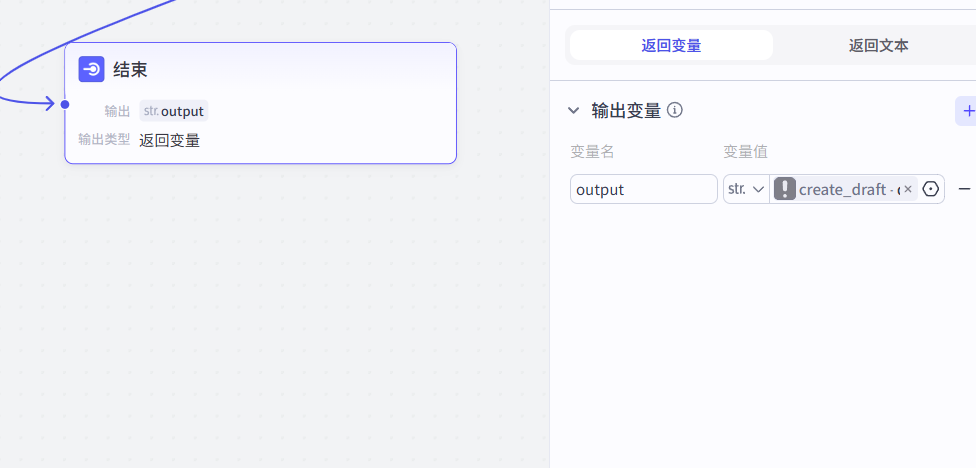The image size is (976, 468).
Task: Switch to the 返回文本 tab
Action: click(878, 45)
